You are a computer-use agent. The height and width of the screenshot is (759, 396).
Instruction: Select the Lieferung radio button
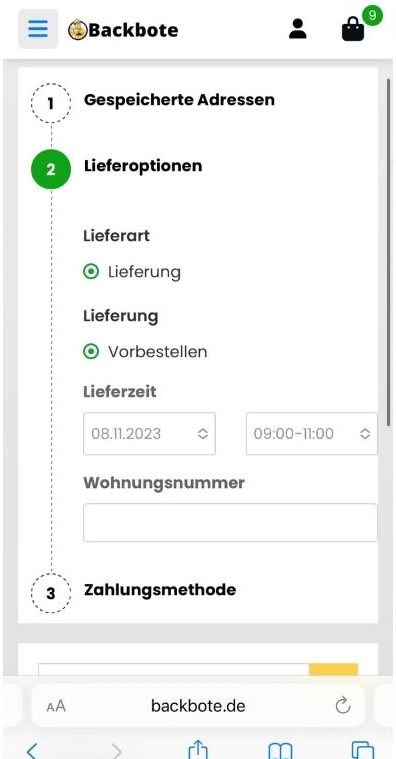tap(91, 272)
